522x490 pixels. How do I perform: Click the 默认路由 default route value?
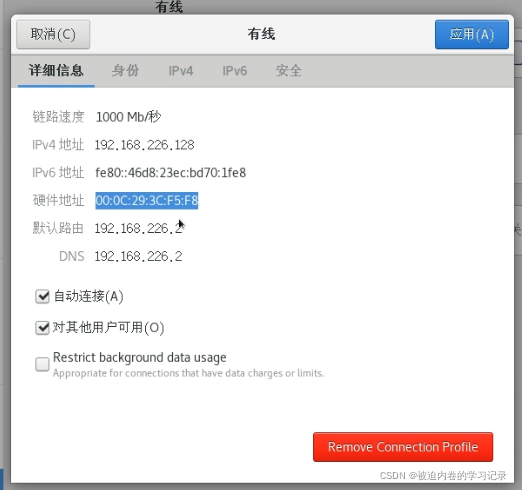(139, 228)
